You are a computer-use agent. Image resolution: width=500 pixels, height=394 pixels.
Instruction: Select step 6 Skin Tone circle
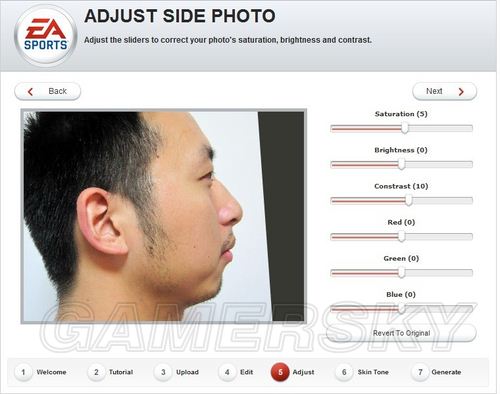pos(344,372)
